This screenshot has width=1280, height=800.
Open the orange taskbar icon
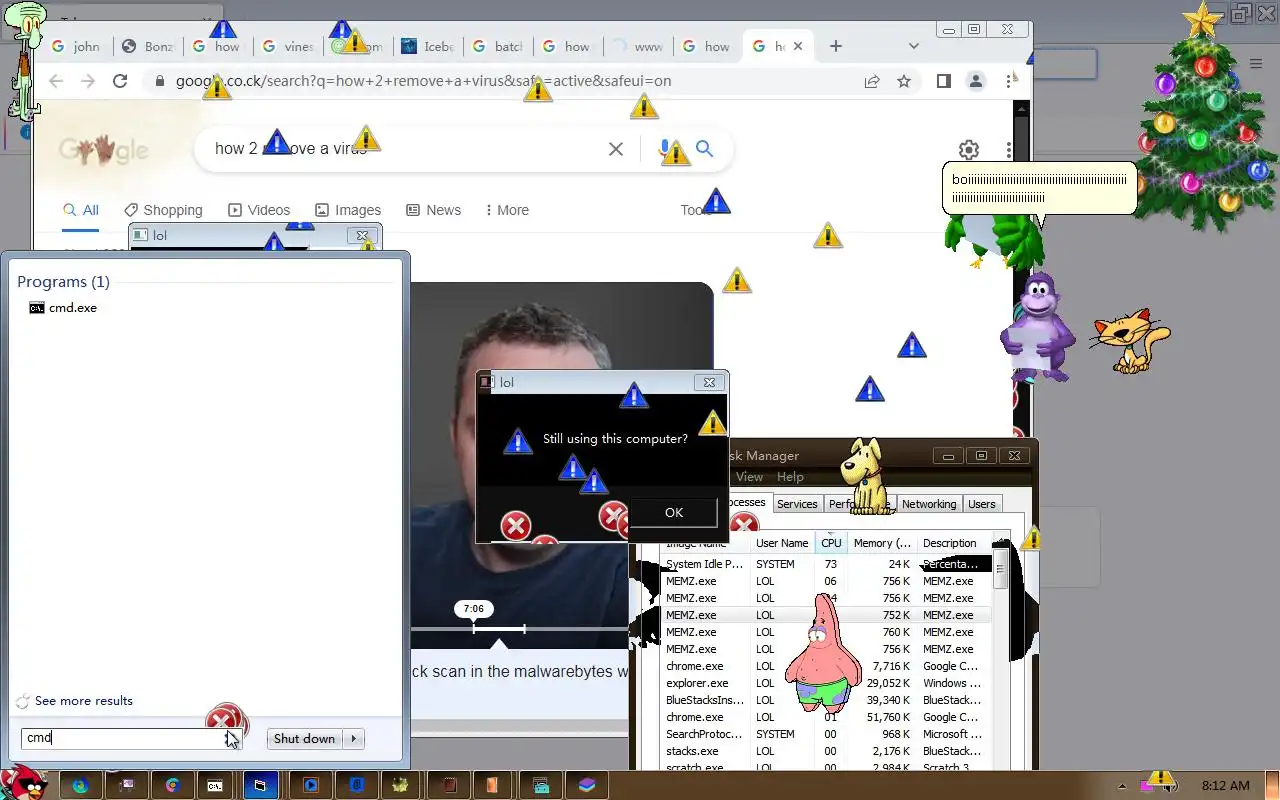point(494,785)
